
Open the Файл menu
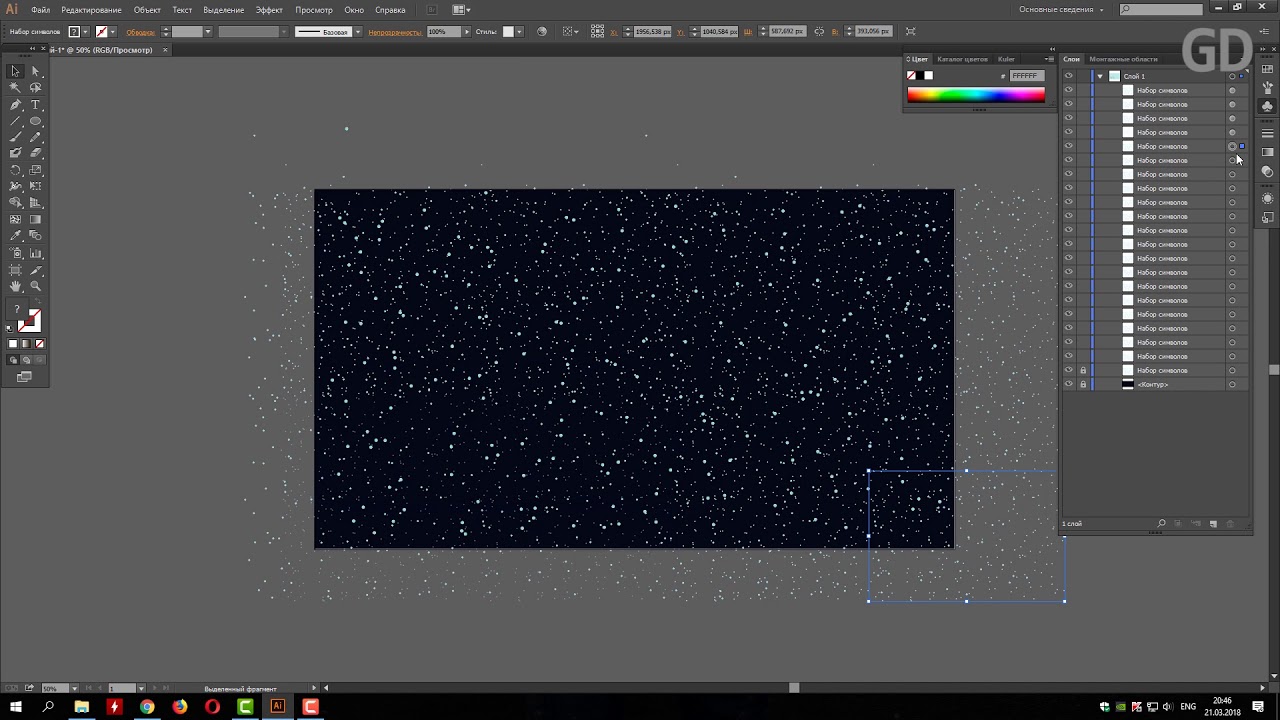pos(40,9)
